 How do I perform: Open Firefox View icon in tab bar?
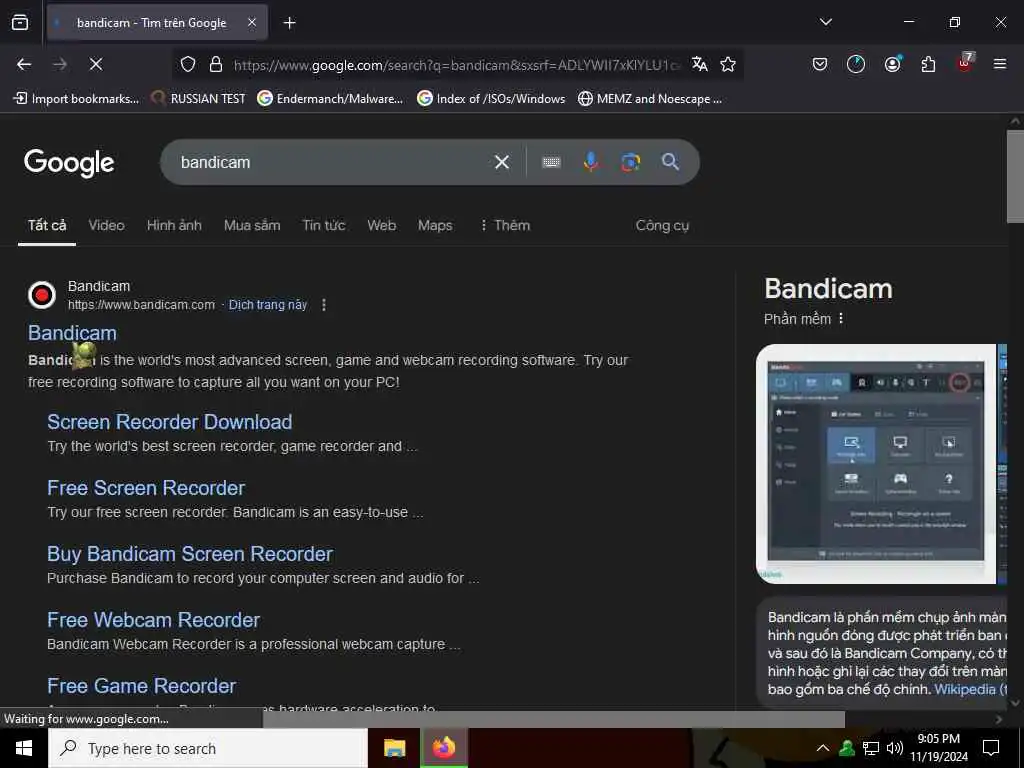point(20,22)
